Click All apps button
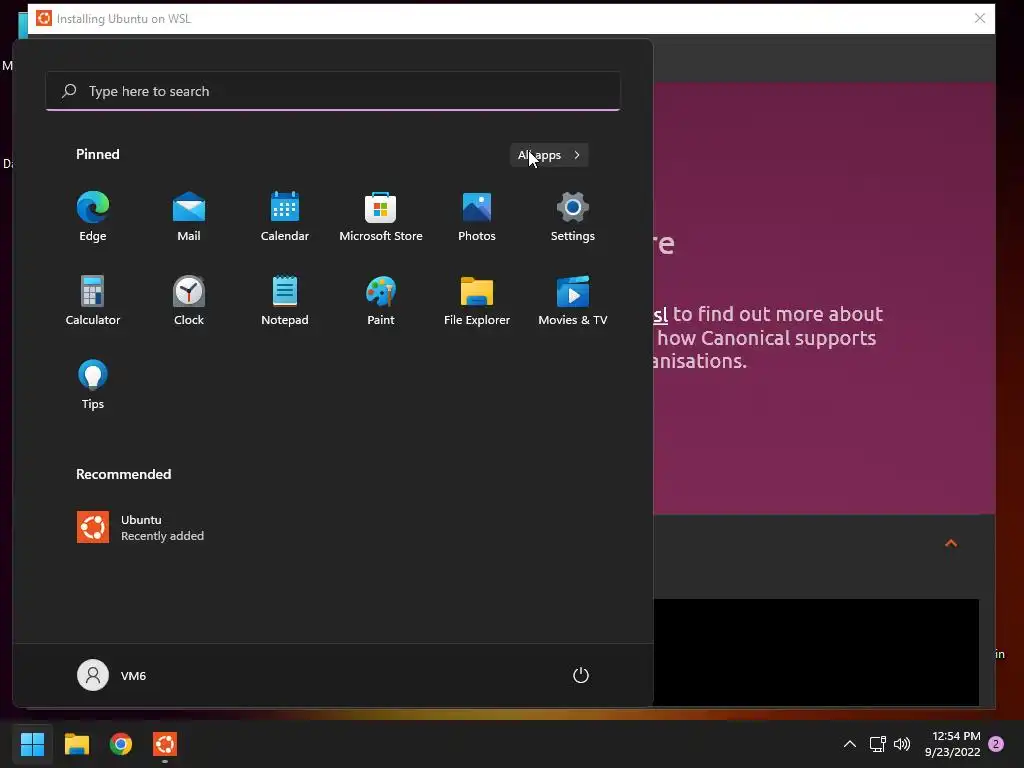 point(549,155)
